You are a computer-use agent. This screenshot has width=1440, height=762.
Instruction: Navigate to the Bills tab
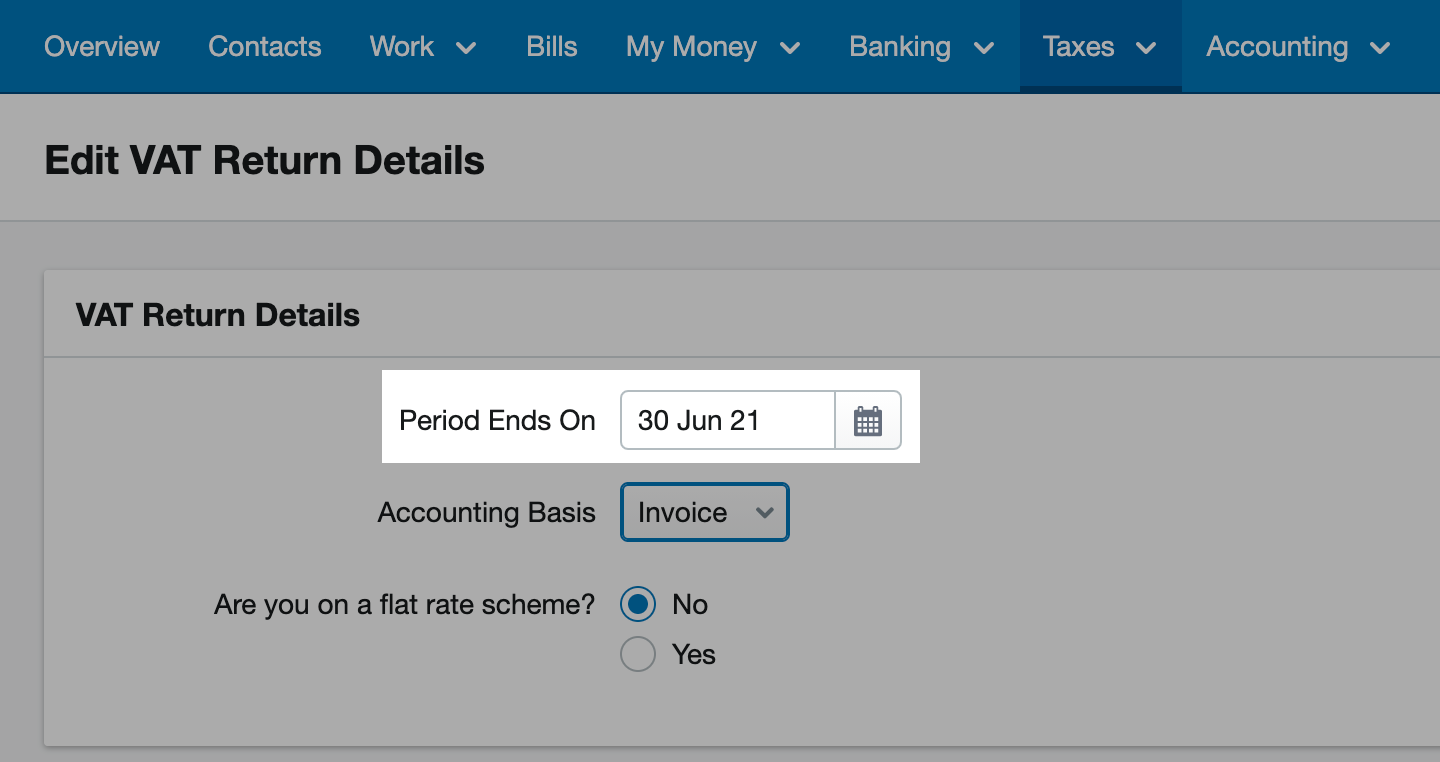click(x=552, y=46)
